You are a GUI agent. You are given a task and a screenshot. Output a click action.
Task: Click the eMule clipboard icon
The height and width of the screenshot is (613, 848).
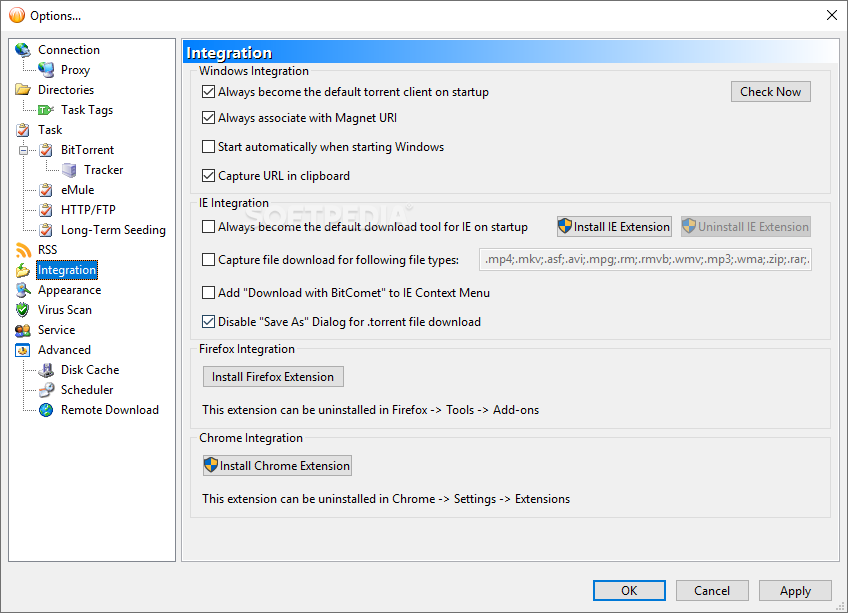[x=46, y=190]
